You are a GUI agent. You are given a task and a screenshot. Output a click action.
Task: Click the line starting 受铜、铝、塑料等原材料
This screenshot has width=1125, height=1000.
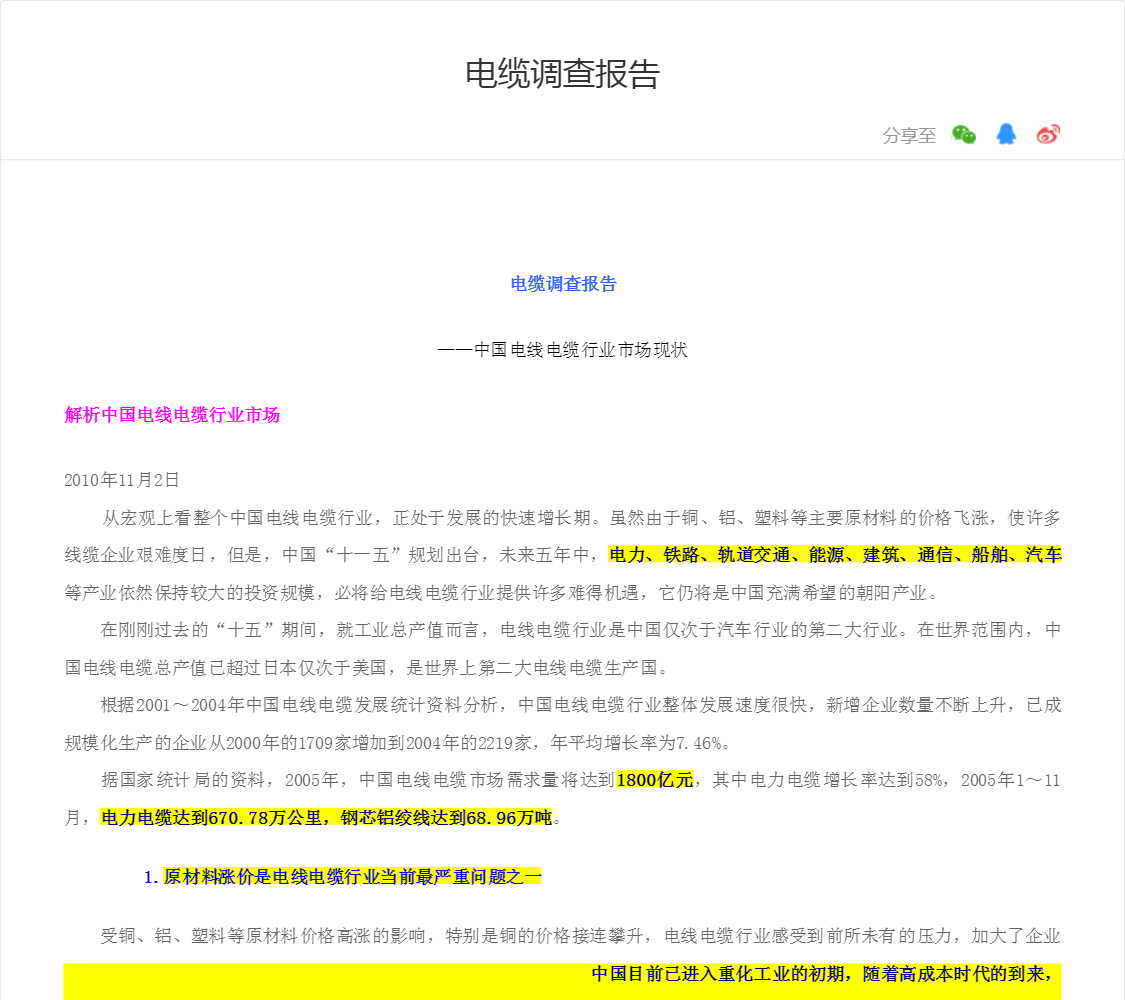pyautogui.click(x=580, y=935)
